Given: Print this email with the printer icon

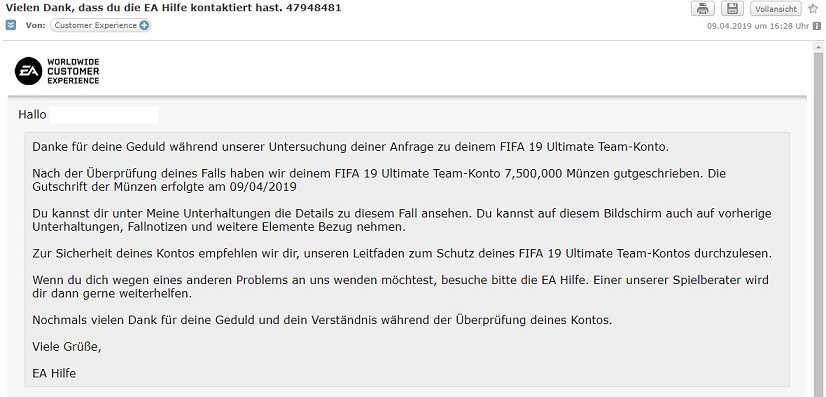Looking at the screenshot, I should click(x=703, y=8).
